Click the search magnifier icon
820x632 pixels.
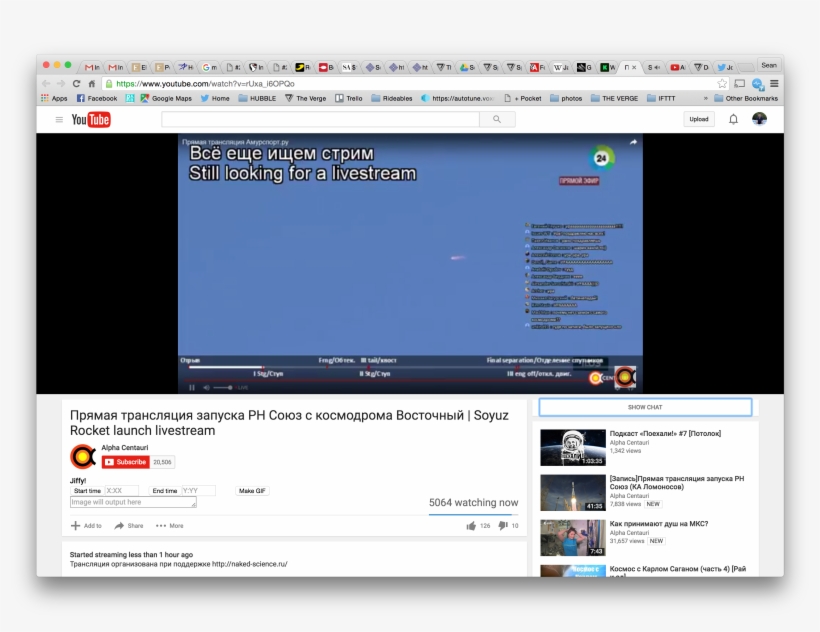(497, 118)
